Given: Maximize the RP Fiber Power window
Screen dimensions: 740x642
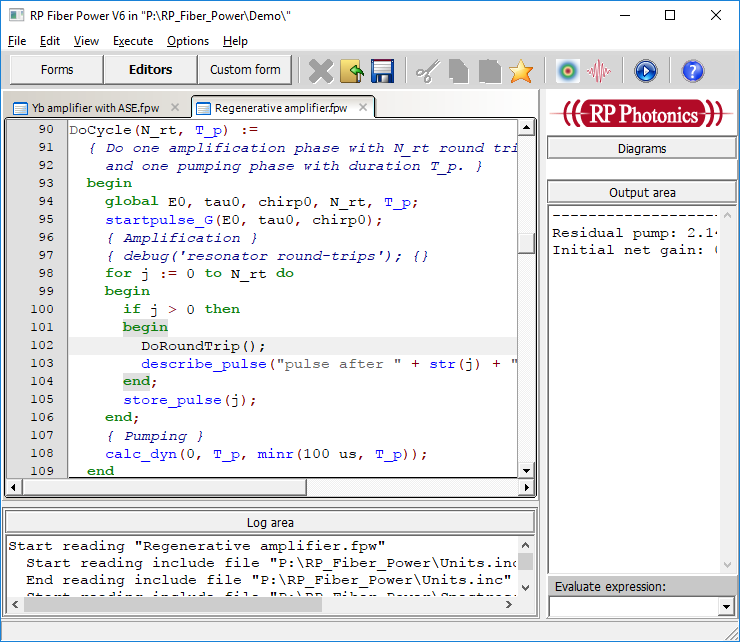Looking at the screenshot, I should point(670,15).
